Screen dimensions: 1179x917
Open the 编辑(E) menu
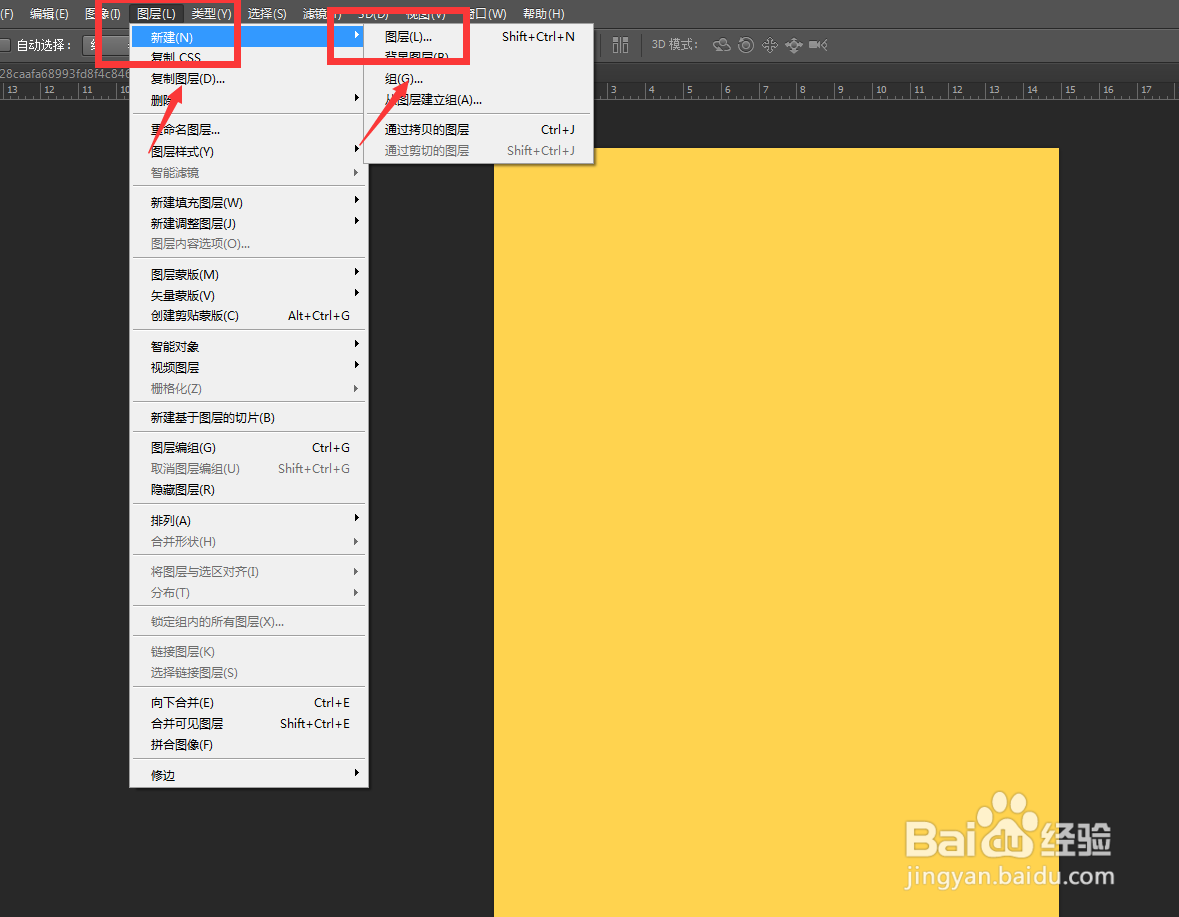50,14
